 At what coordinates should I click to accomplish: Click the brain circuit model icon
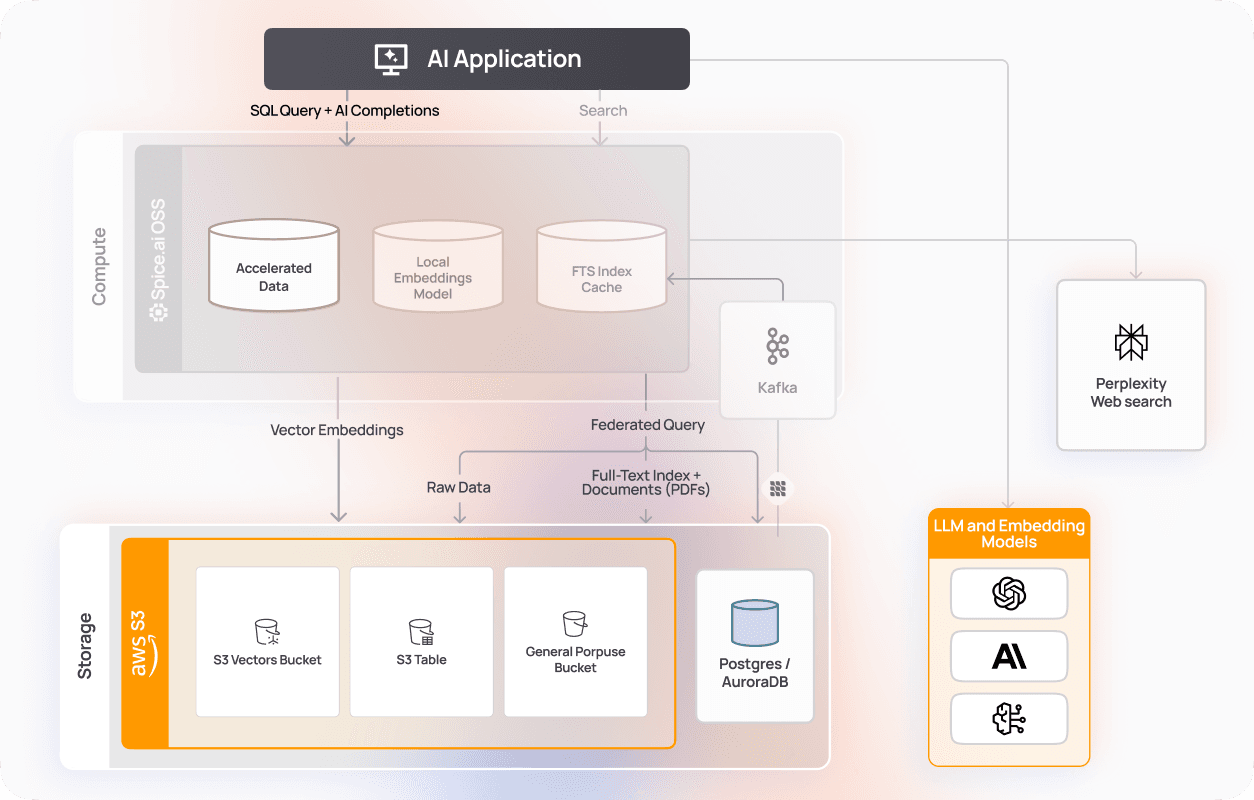(x=1009, y=719)
